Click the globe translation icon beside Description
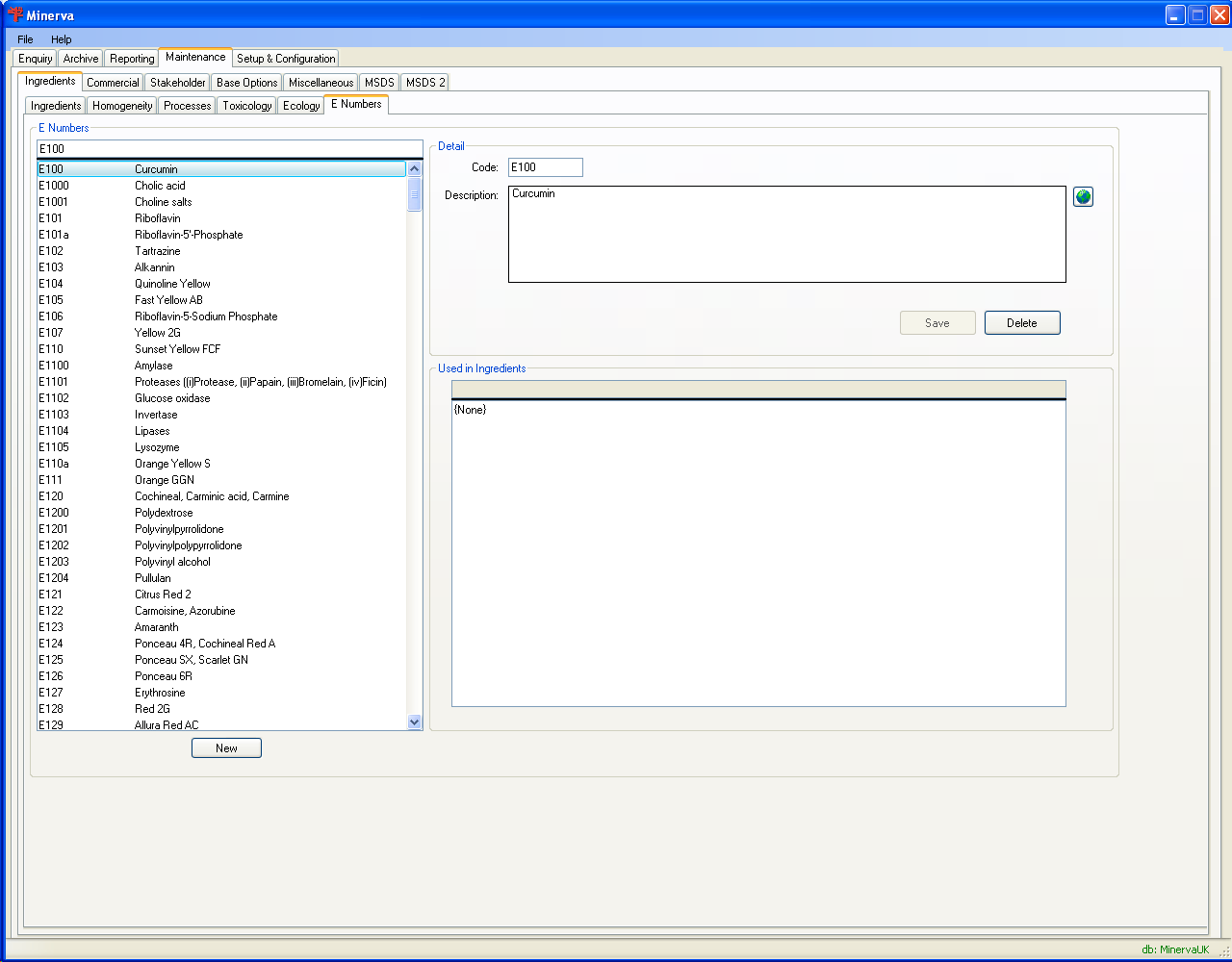The height and width of the screenshot is (962, 1232). 1083,197
